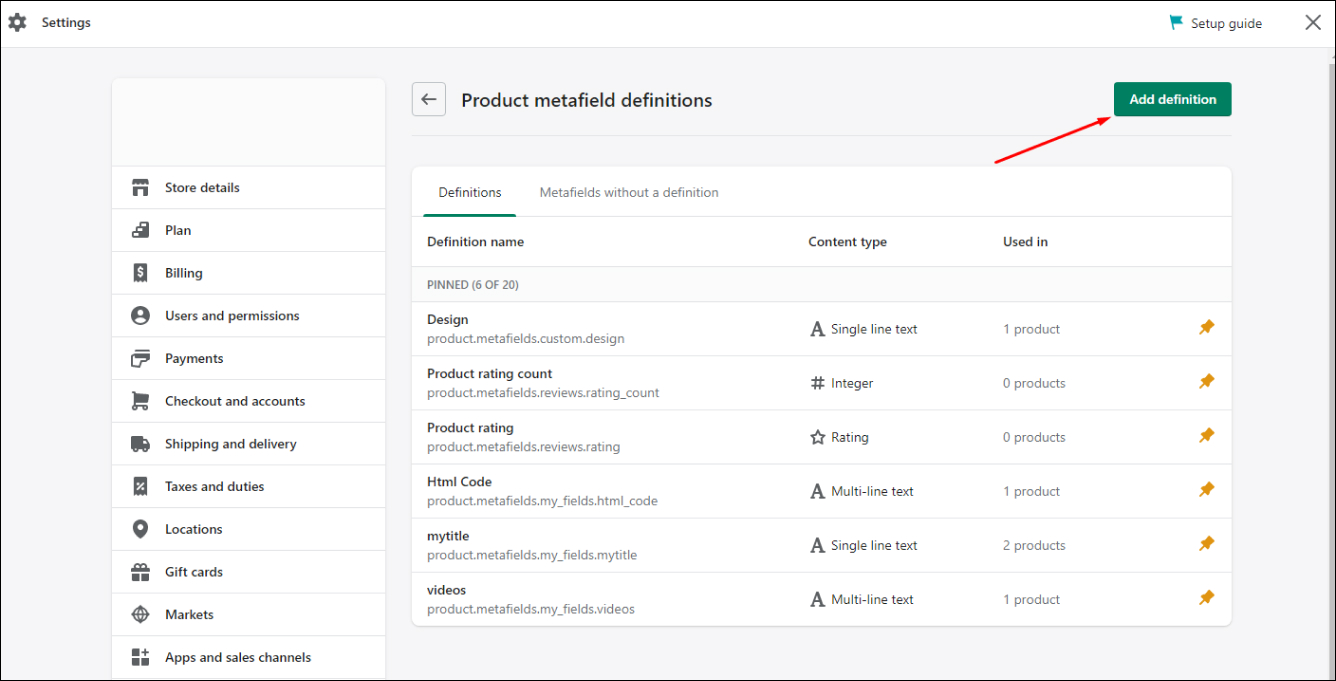Open Shipping and delivery settings
This screenshot has width=1336, height=681.
(248, 444)
